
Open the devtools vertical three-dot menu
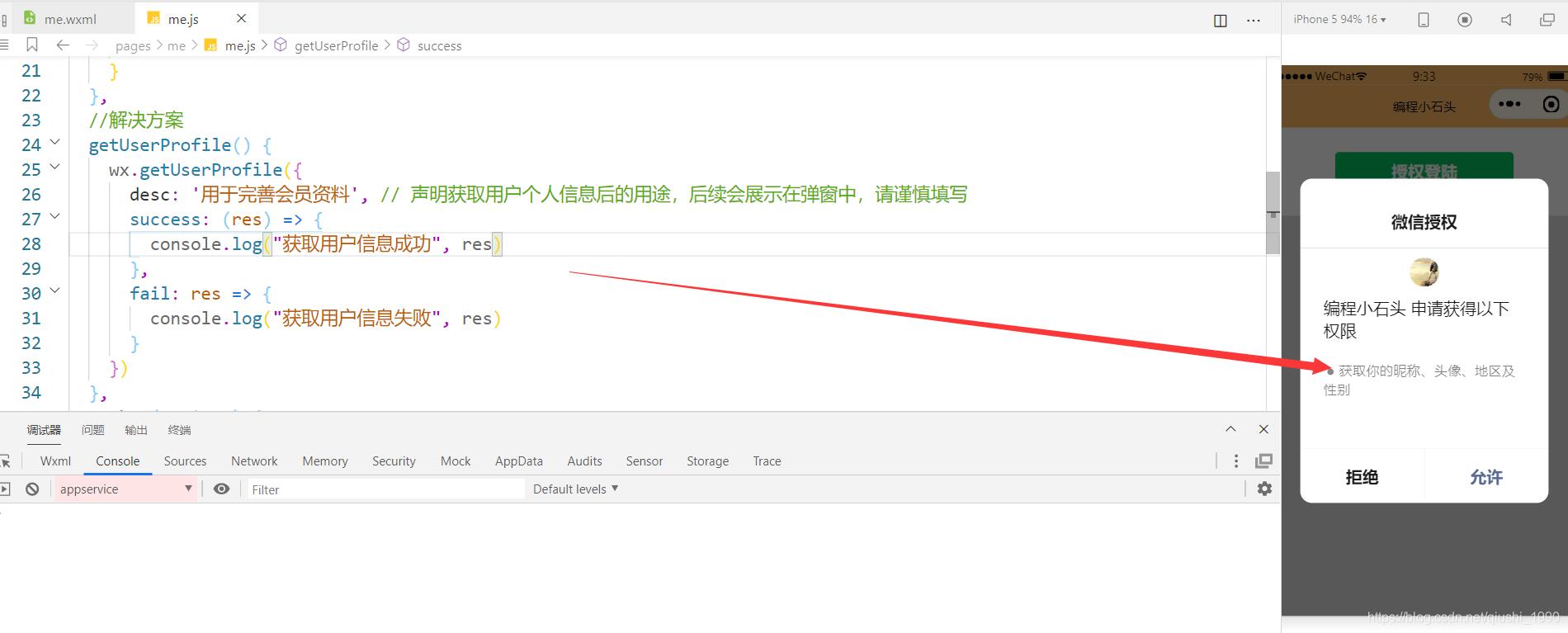(1235, 461)
